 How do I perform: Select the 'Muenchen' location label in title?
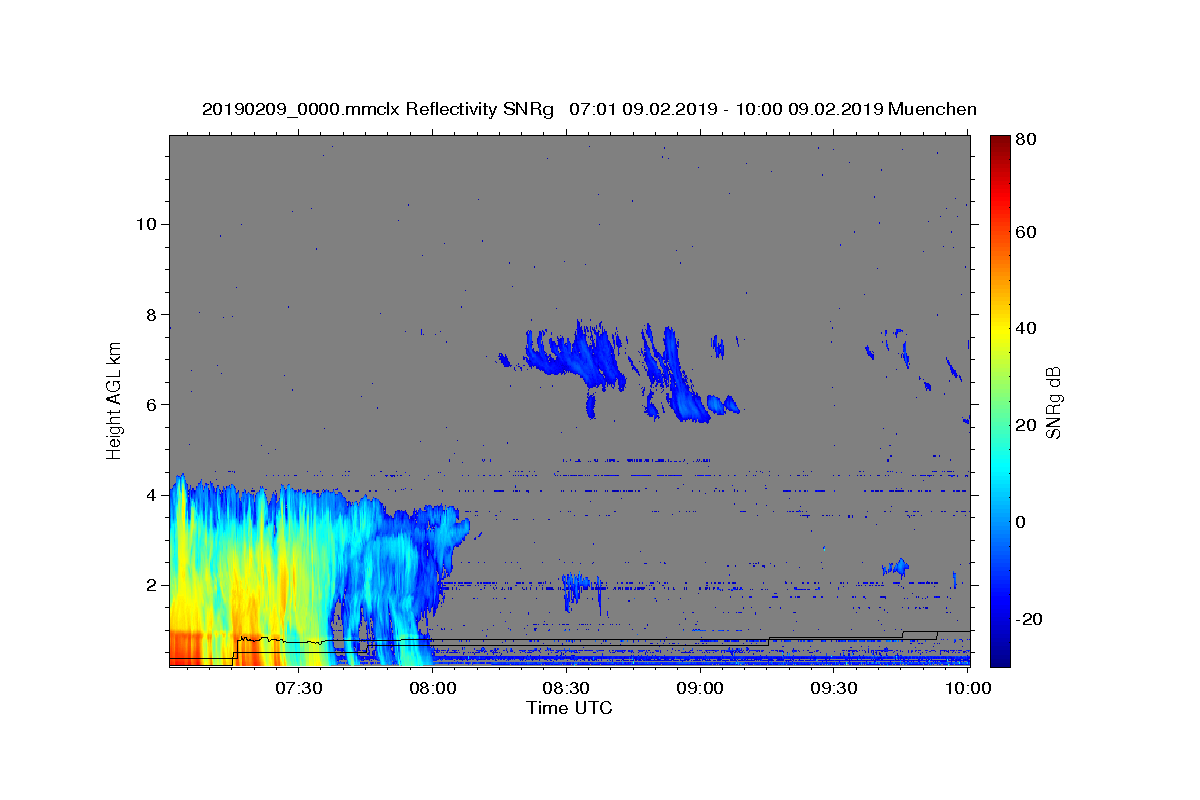(x=932, y=109)
